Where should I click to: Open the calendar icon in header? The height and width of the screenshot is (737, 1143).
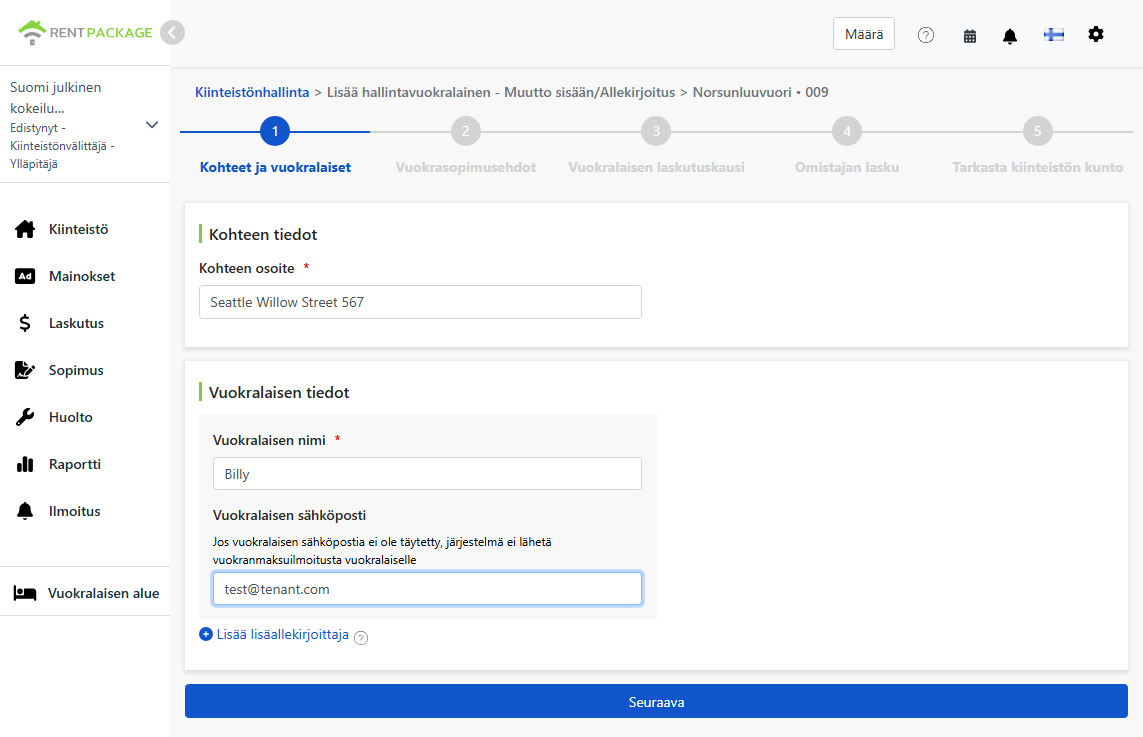click(x=970, y=36)
